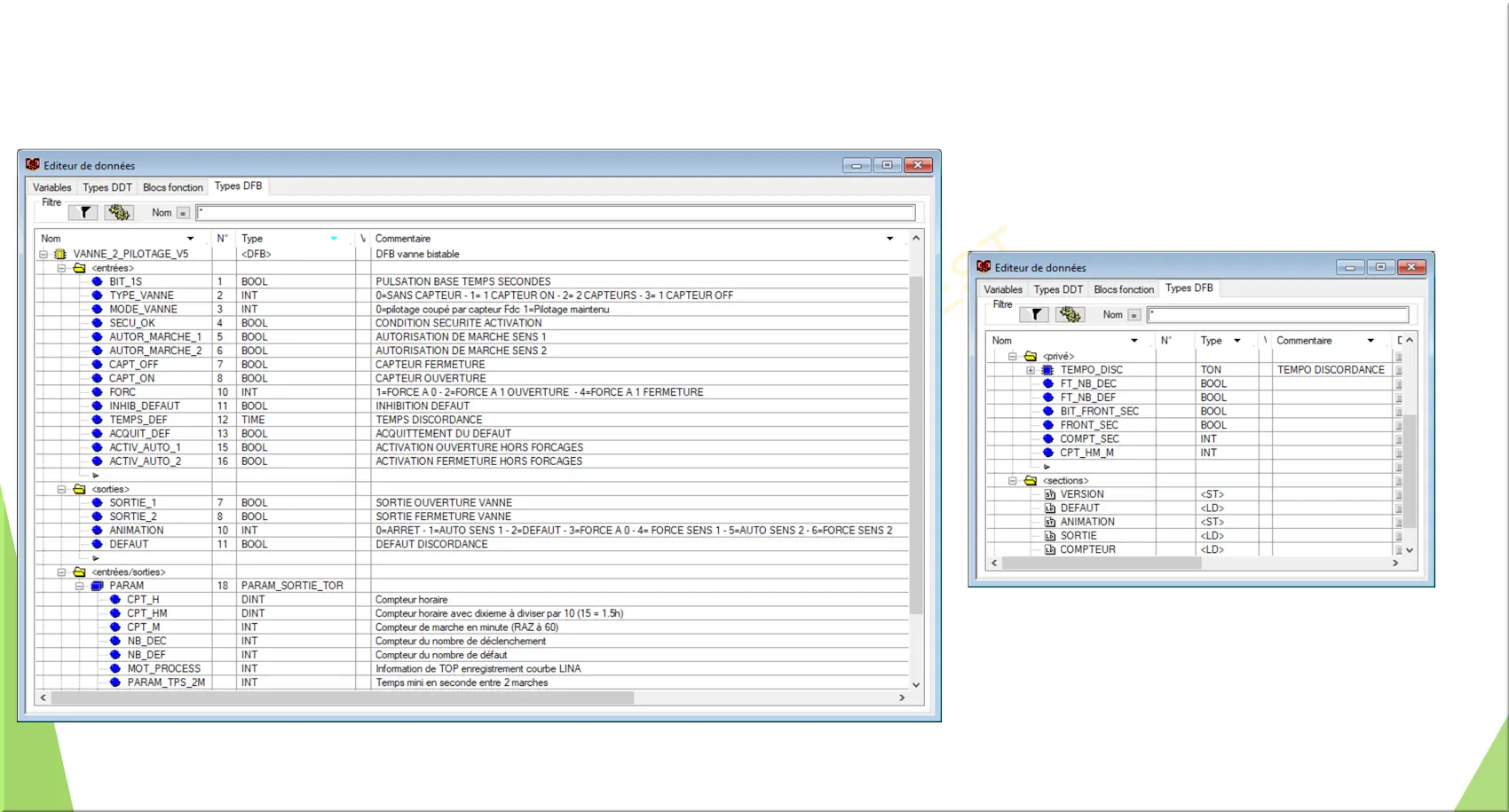Click the TEMPO_DISC block icon in right window
Screen dimensions: 1509x812
(1047, 370)
